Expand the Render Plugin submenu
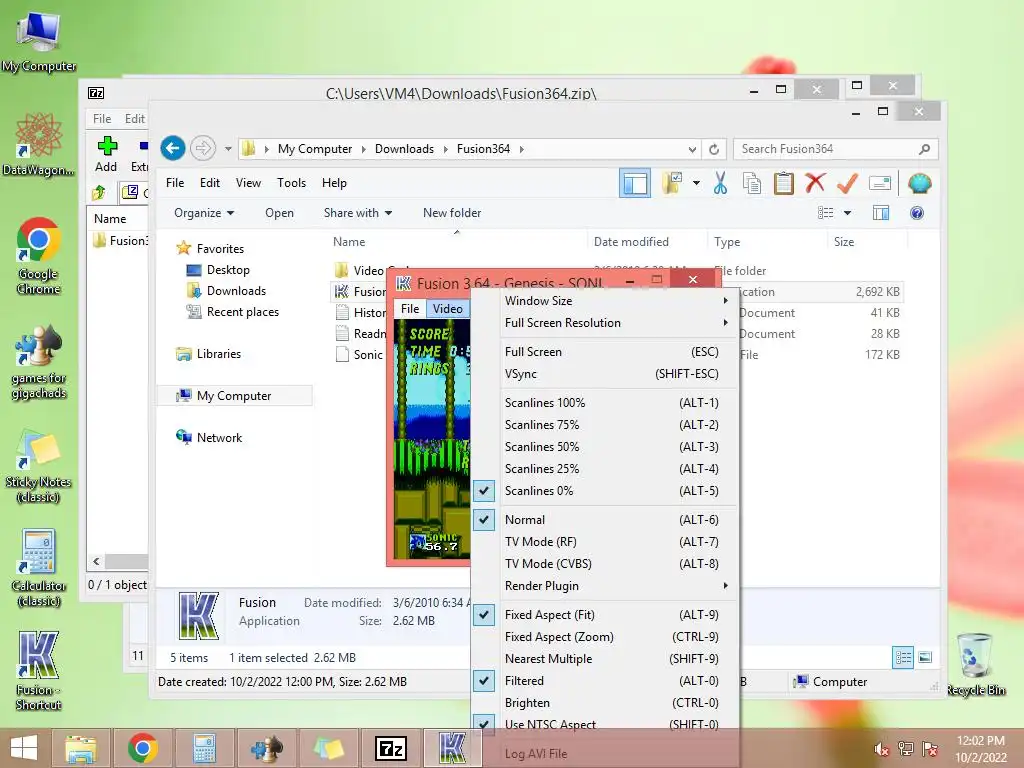This screenshot has width=1024, height=768. (x=605, y=586)
